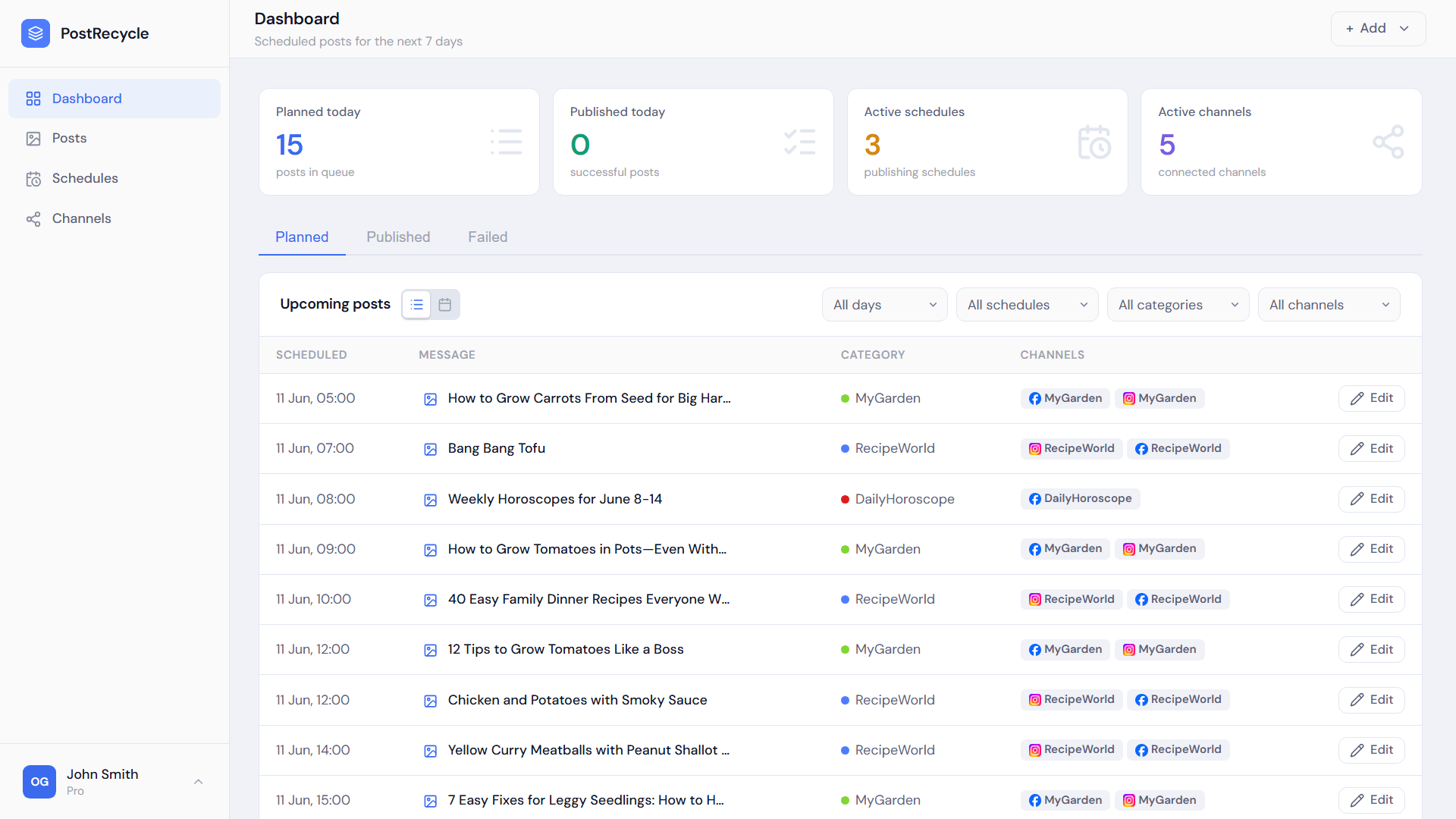The width and height of the screenshot is (1456, 819).
Task: Click the MESSAGE column header
Action: tap(447, 355)
